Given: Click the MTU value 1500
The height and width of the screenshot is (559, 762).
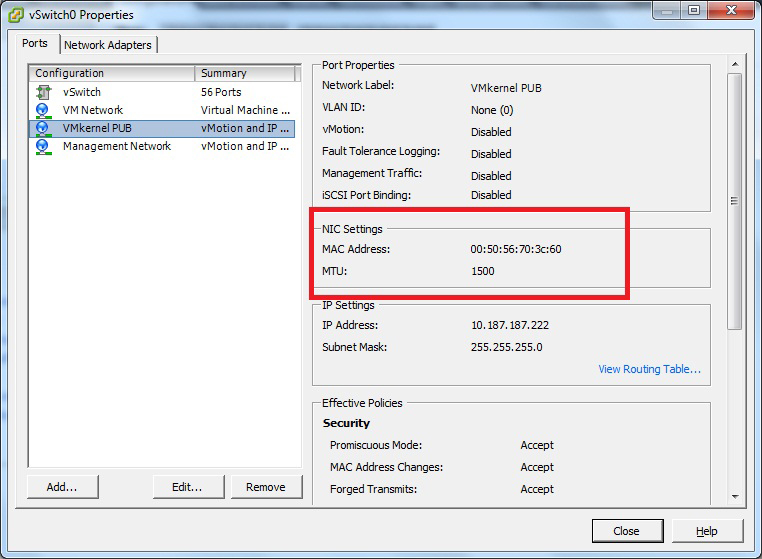Looking at the screenshot, I should click(x=483, y=271).
